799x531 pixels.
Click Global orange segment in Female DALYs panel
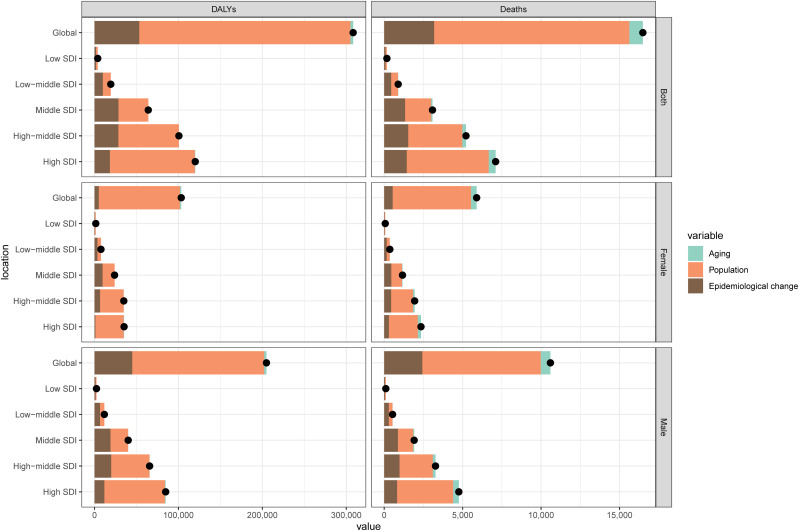[x=140, y=198]
